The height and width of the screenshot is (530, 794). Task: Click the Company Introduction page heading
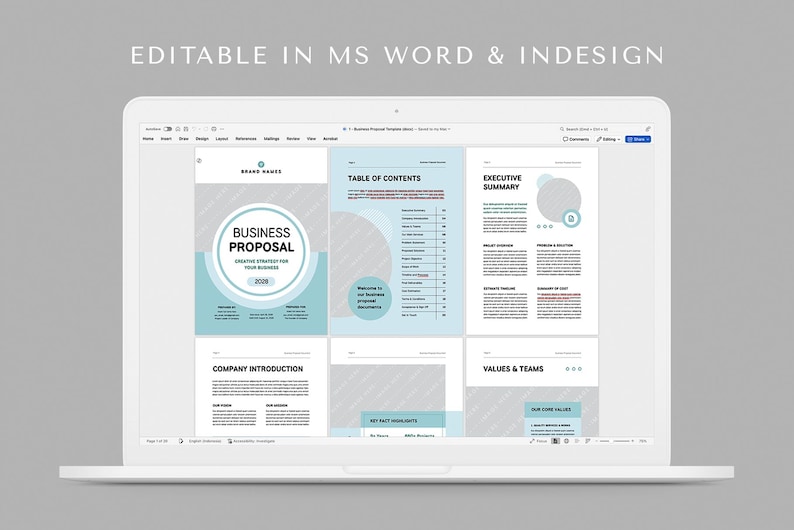tap(258, 369)
